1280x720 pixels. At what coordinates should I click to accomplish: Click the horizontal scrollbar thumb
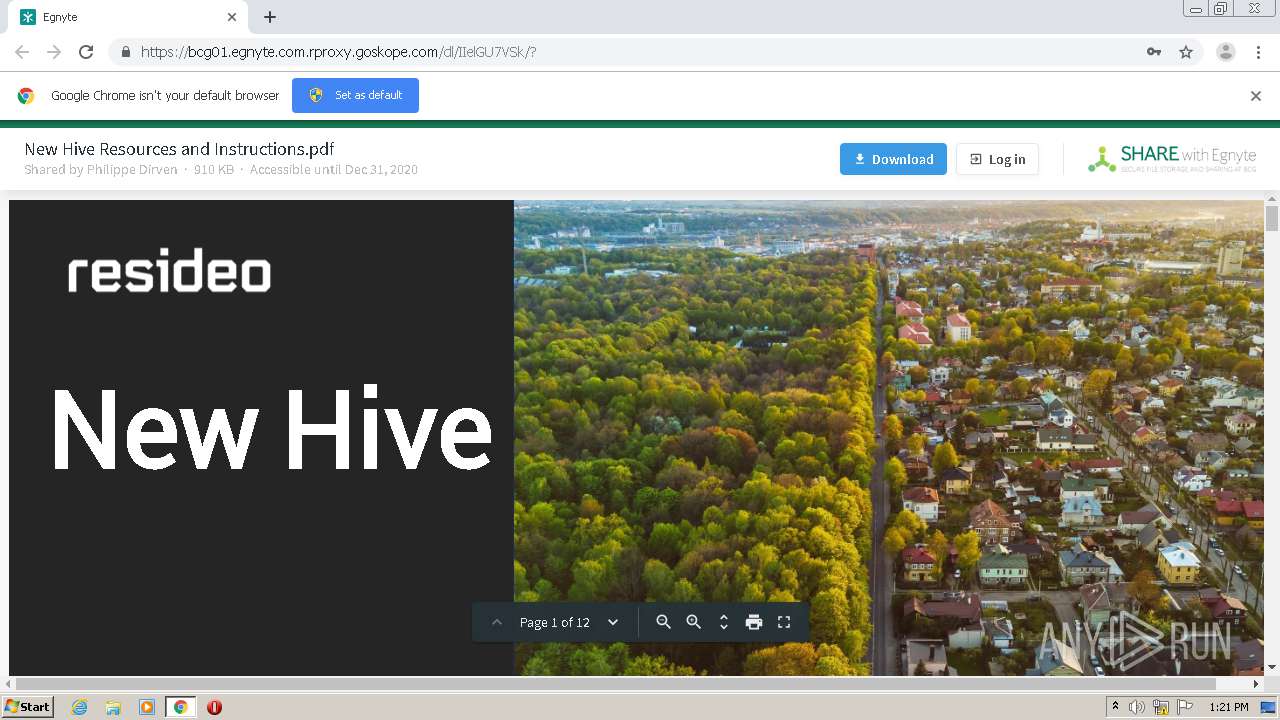tap(616, 684)
